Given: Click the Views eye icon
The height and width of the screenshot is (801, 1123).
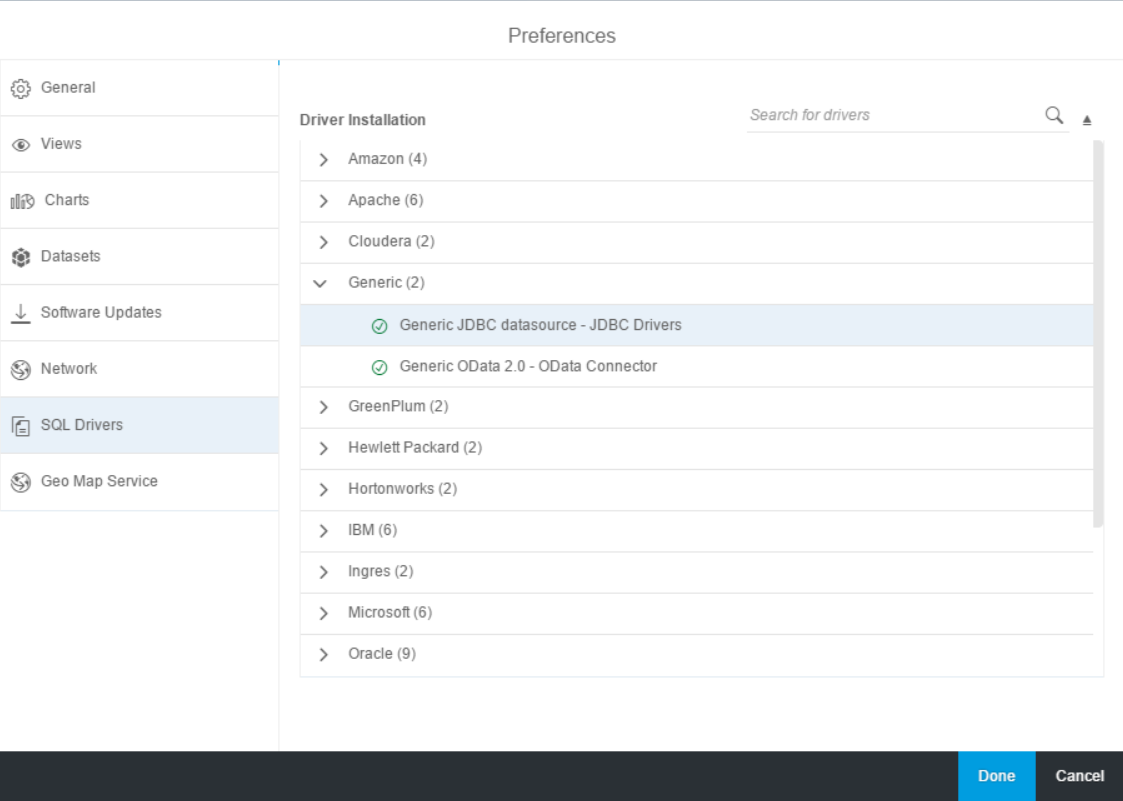Looking at the screenshot, I should click(21, 145).
